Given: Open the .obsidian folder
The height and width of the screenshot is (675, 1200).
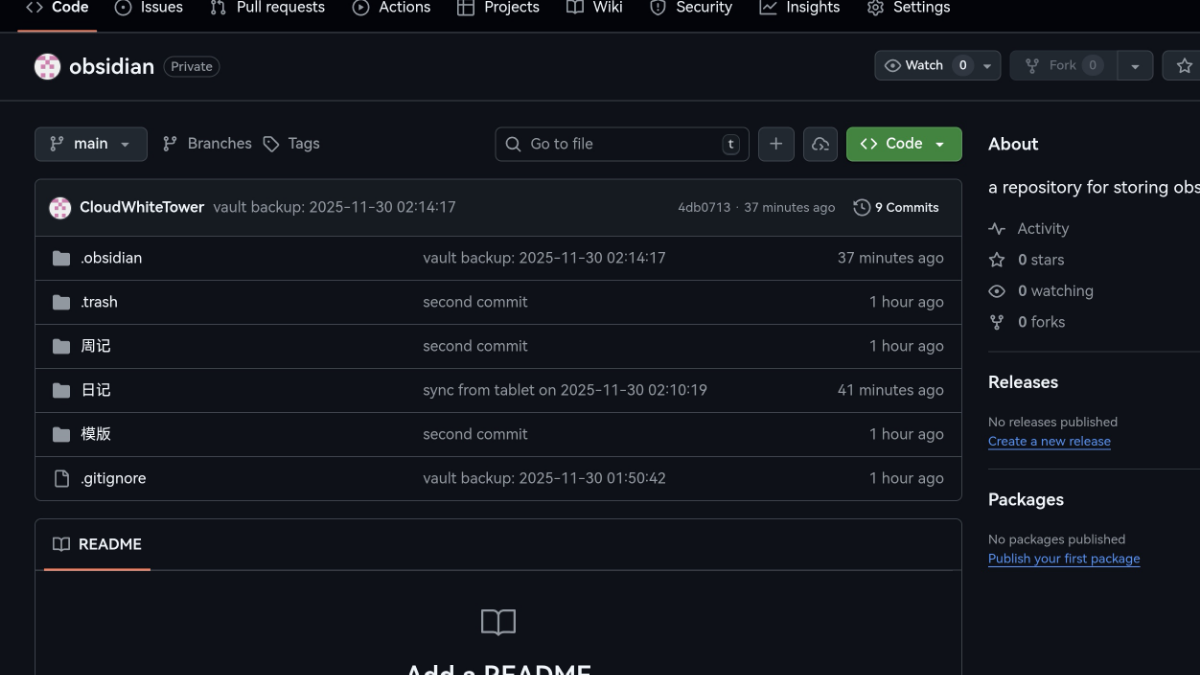Looking at the screenshot, I should 111,258.
